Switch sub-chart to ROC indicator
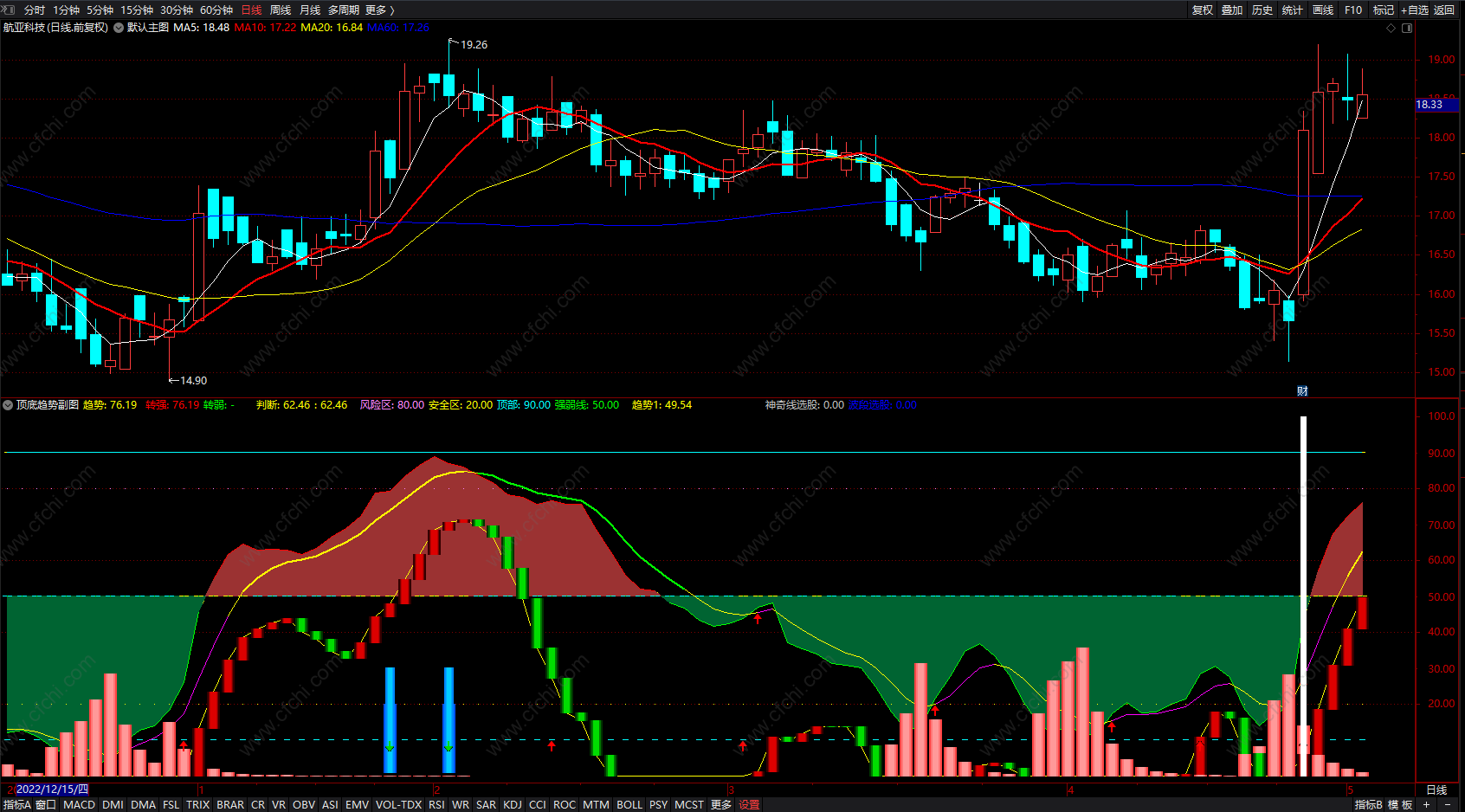This screenshot has width=1465, height=812. click(565, 805)
